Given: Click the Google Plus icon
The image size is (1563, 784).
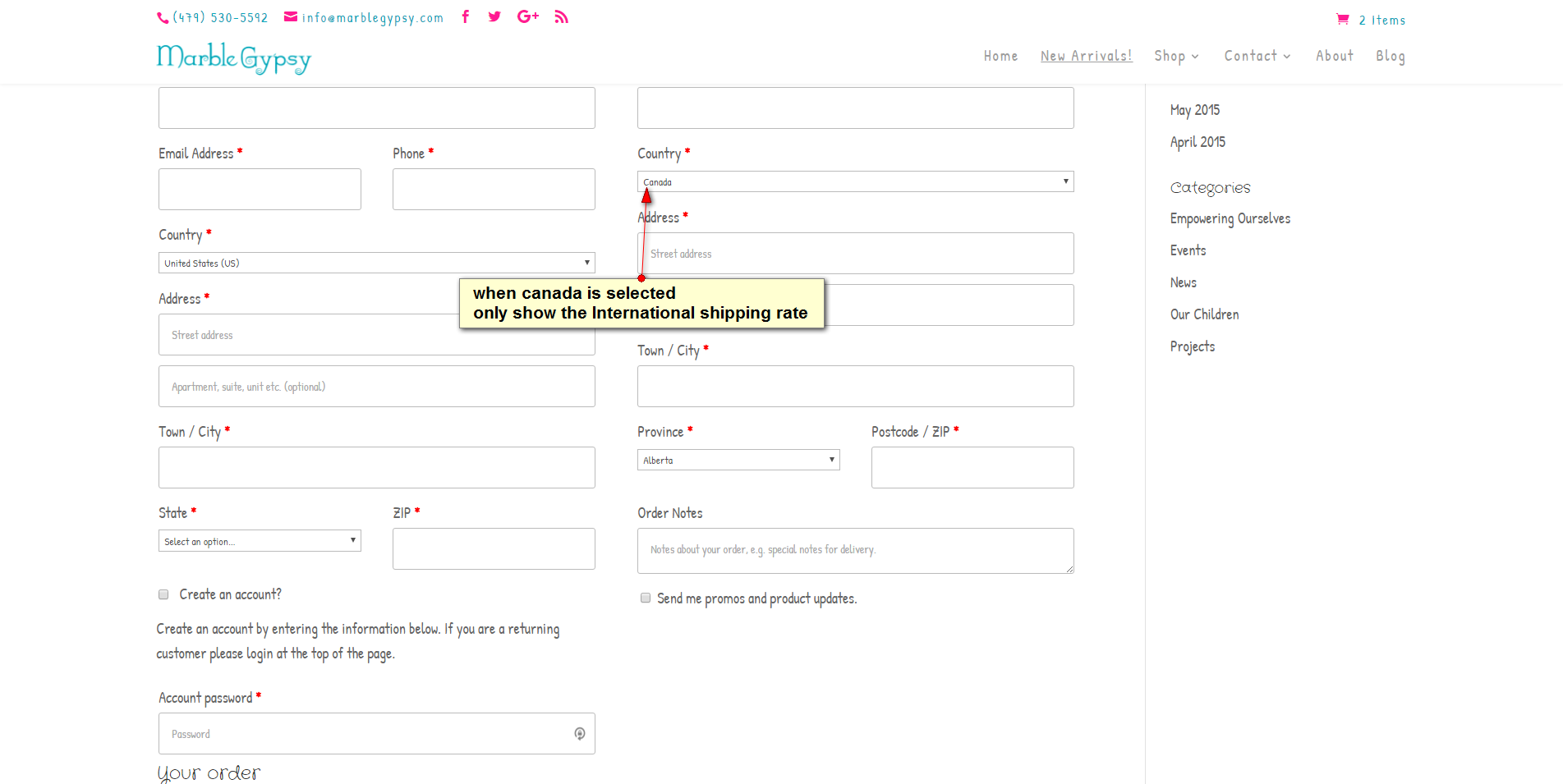Looking at the screenshot, I should (528, 16).
